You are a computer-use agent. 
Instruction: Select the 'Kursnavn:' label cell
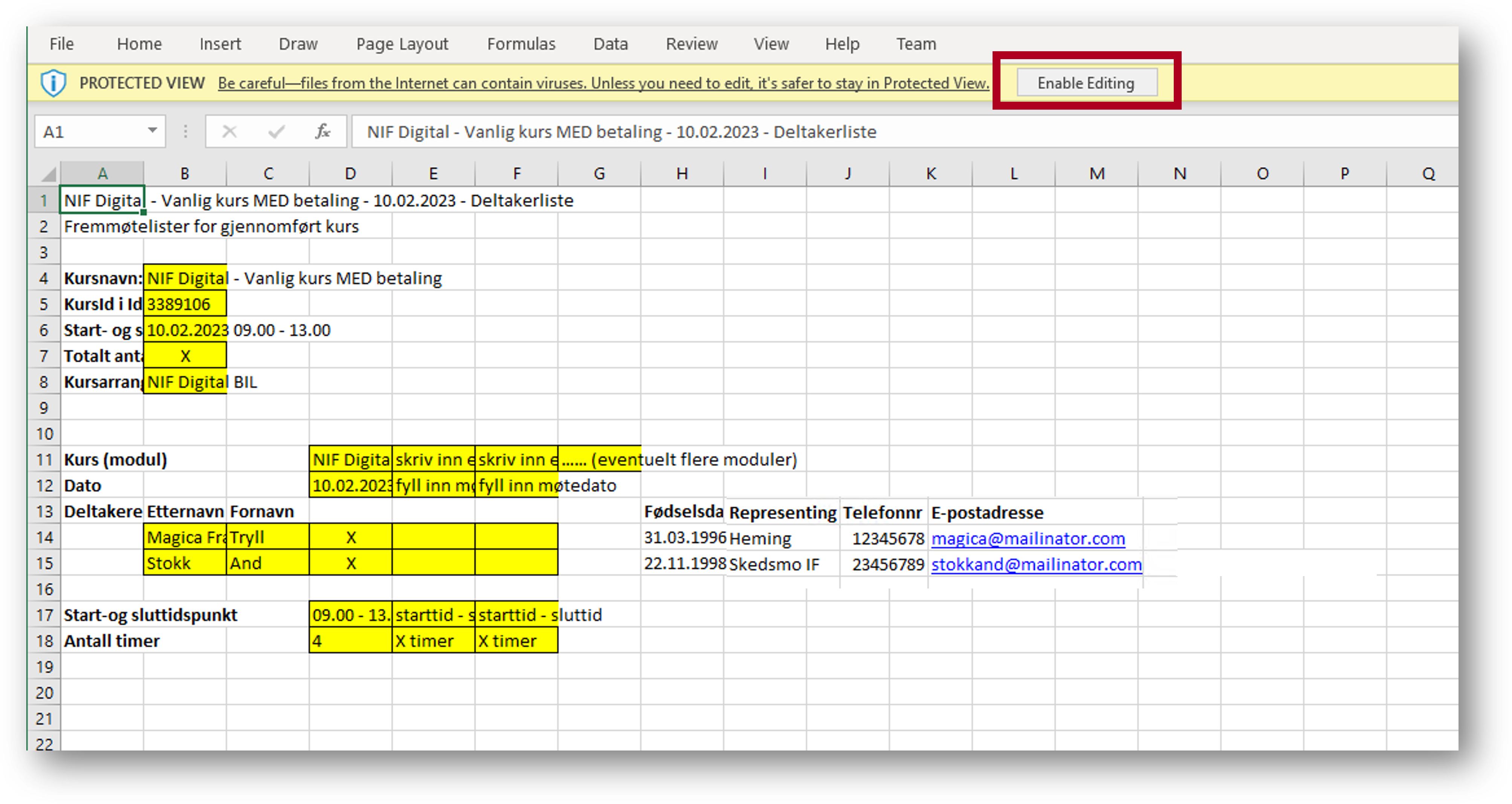(x=102, y=278)
